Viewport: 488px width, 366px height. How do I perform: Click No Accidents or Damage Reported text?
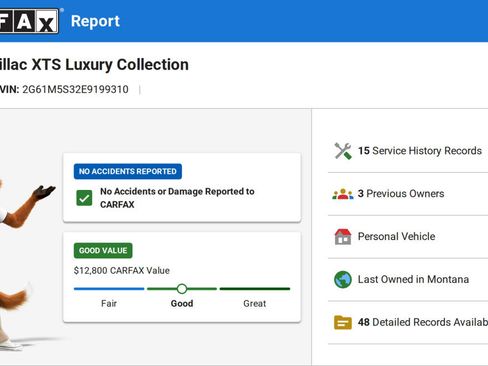(177, 198)
